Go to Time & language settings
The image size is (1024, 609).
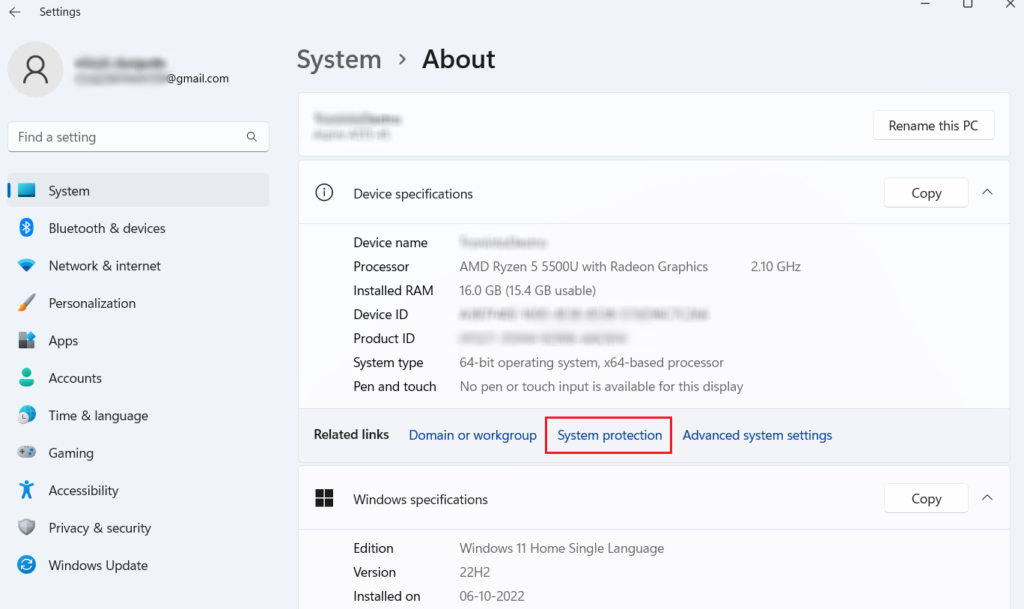point(98,416)
